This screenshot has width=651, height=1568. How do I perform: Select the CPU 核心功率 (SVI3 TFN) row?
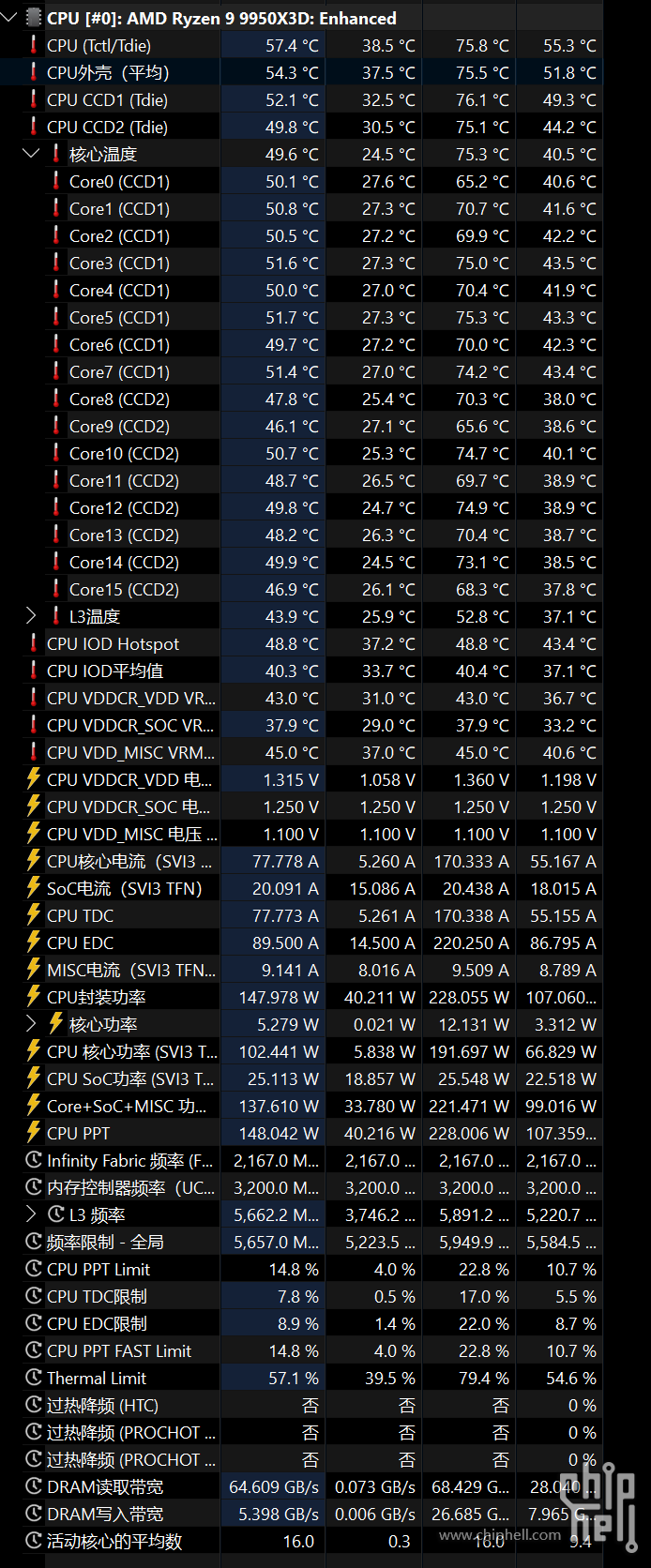pyautogui.click(x=301, y=1051)
